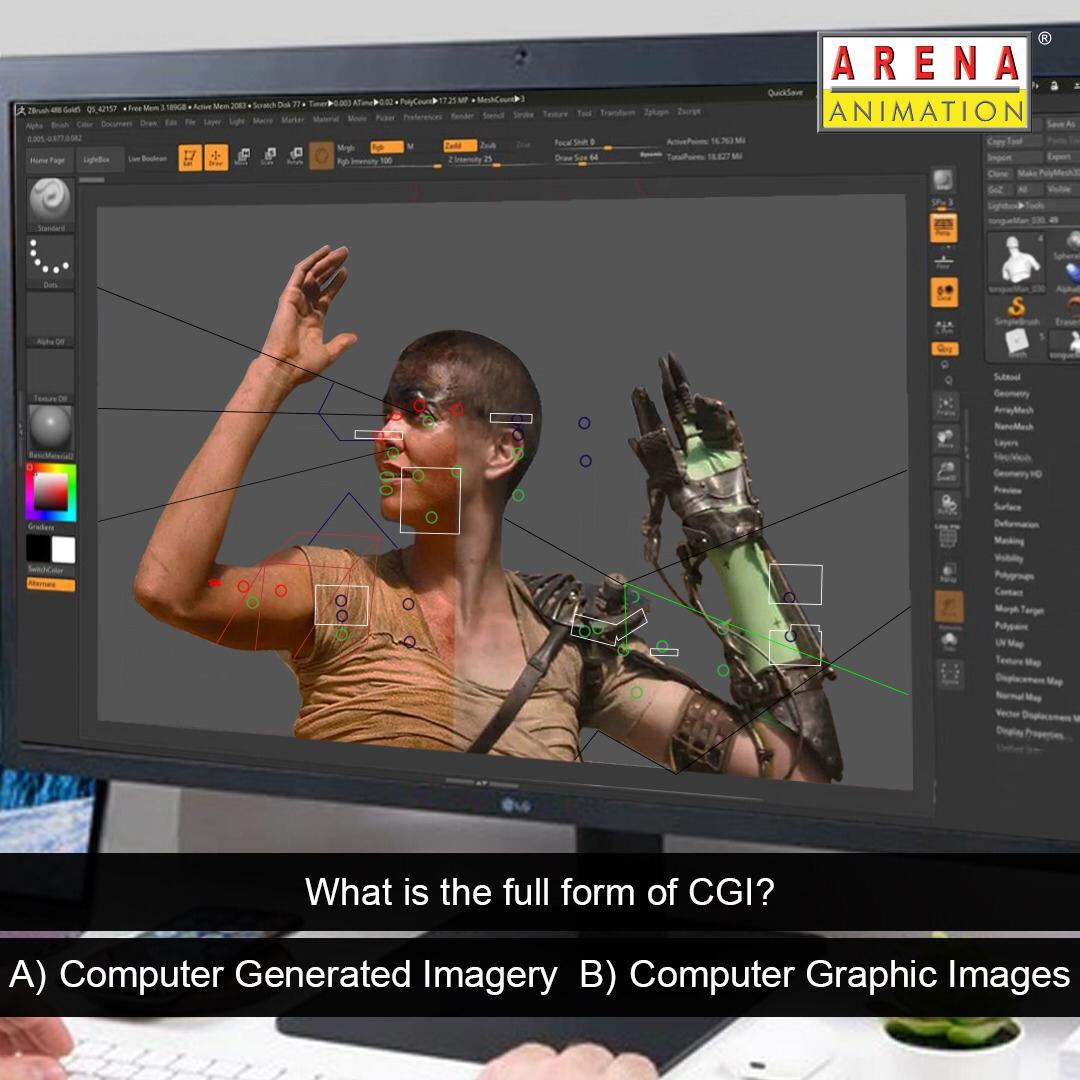Image resolution: width=1080 pixels, height=1080 pixels.
Task: Toggle Persp perspective button
Action: (943, 227)
